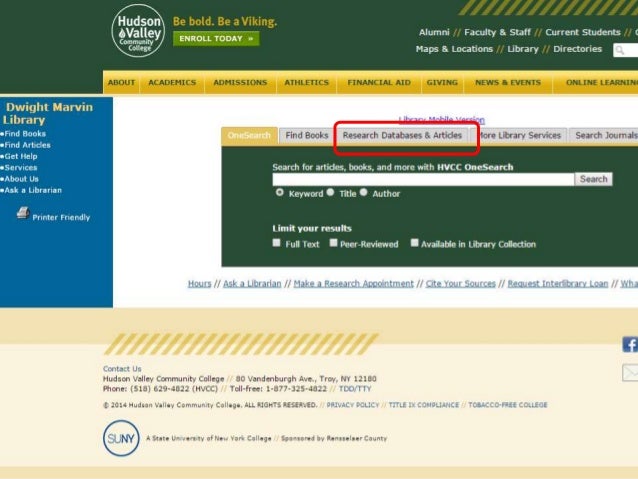Open Ask a Librarian link below search
Image resolution: width=638 pixels, height=479 pixels.
click(x=252, y=284)
